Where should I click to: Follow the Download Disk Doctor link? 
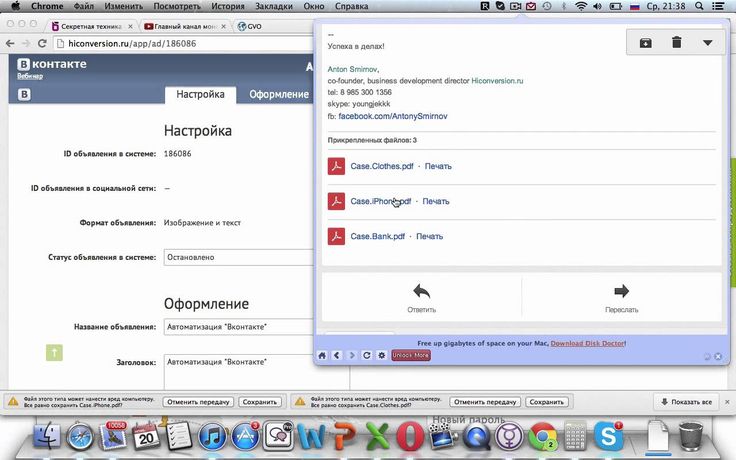point(588,343)
